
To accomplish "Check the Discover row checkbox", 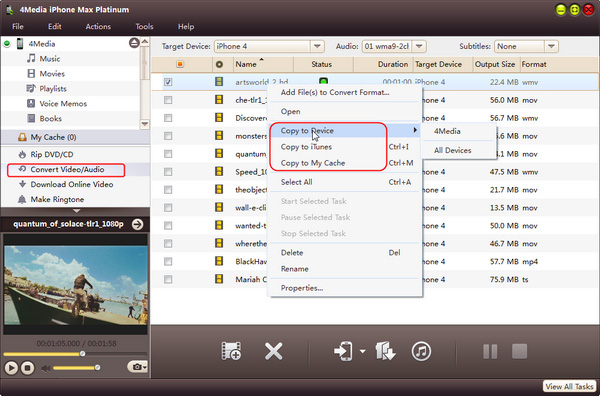I will [168, 118].
